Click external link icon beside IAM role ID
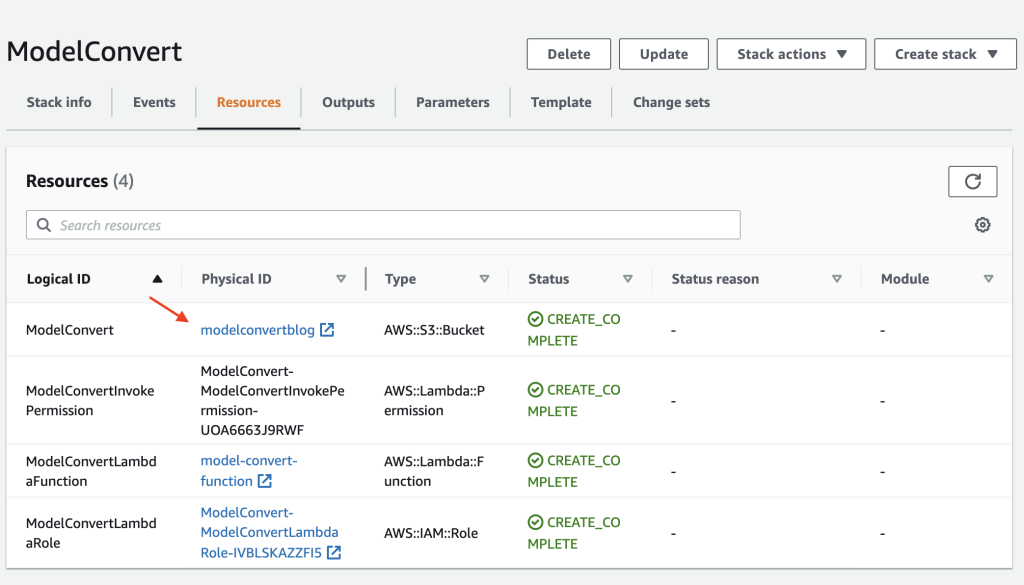The width and height of the screenshot is (1024, 585). point(334,553)
